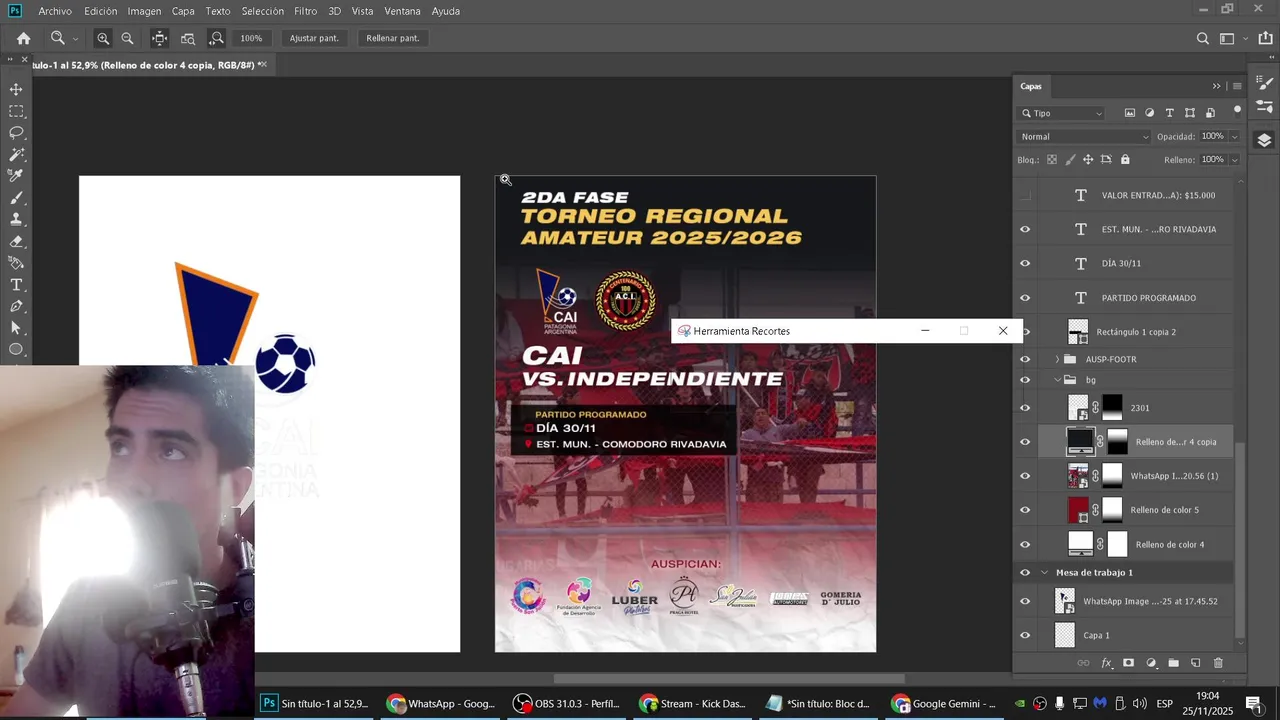Choose the Zoom In mode icon
This screenshot has width=1280, height=720.
click(x=103, y=38)
